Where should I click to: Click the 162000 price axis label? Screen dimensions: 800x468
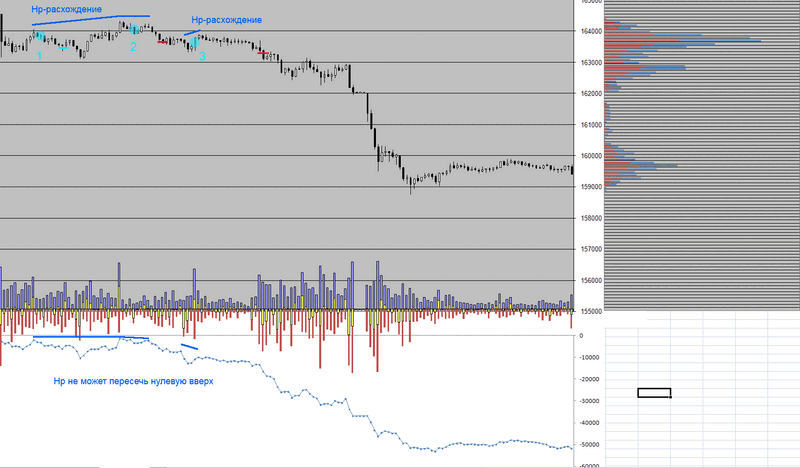tap(590, 94)
